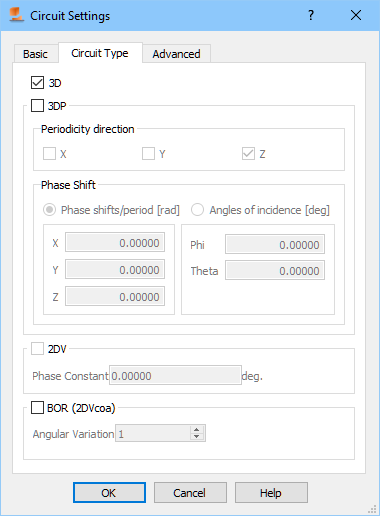Enable the BOR (2DVcoa) checkbox
Screen dimensions: 380x516
(37, 407)
